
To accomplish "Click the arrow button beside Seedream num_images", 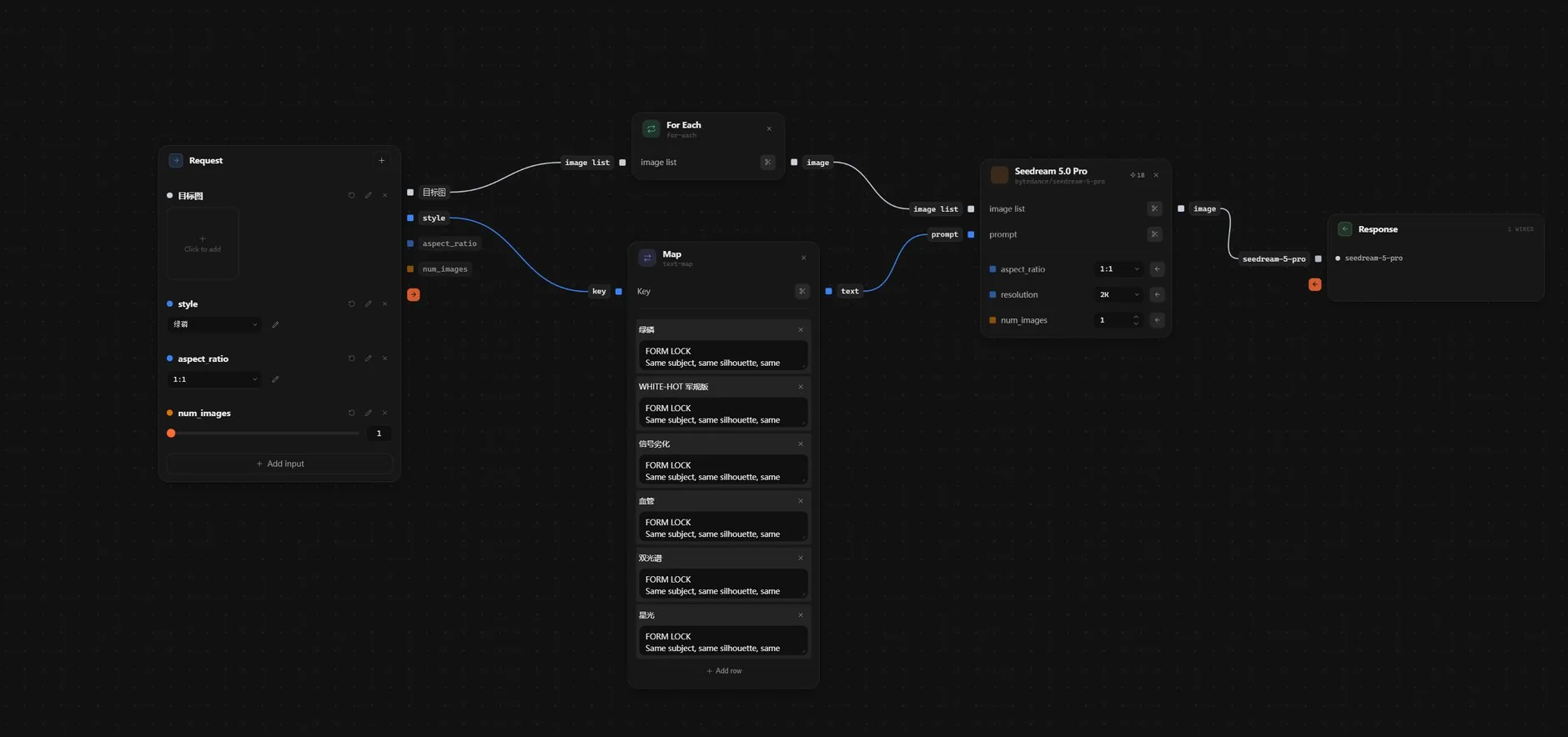I will [x=1157, y=320].
